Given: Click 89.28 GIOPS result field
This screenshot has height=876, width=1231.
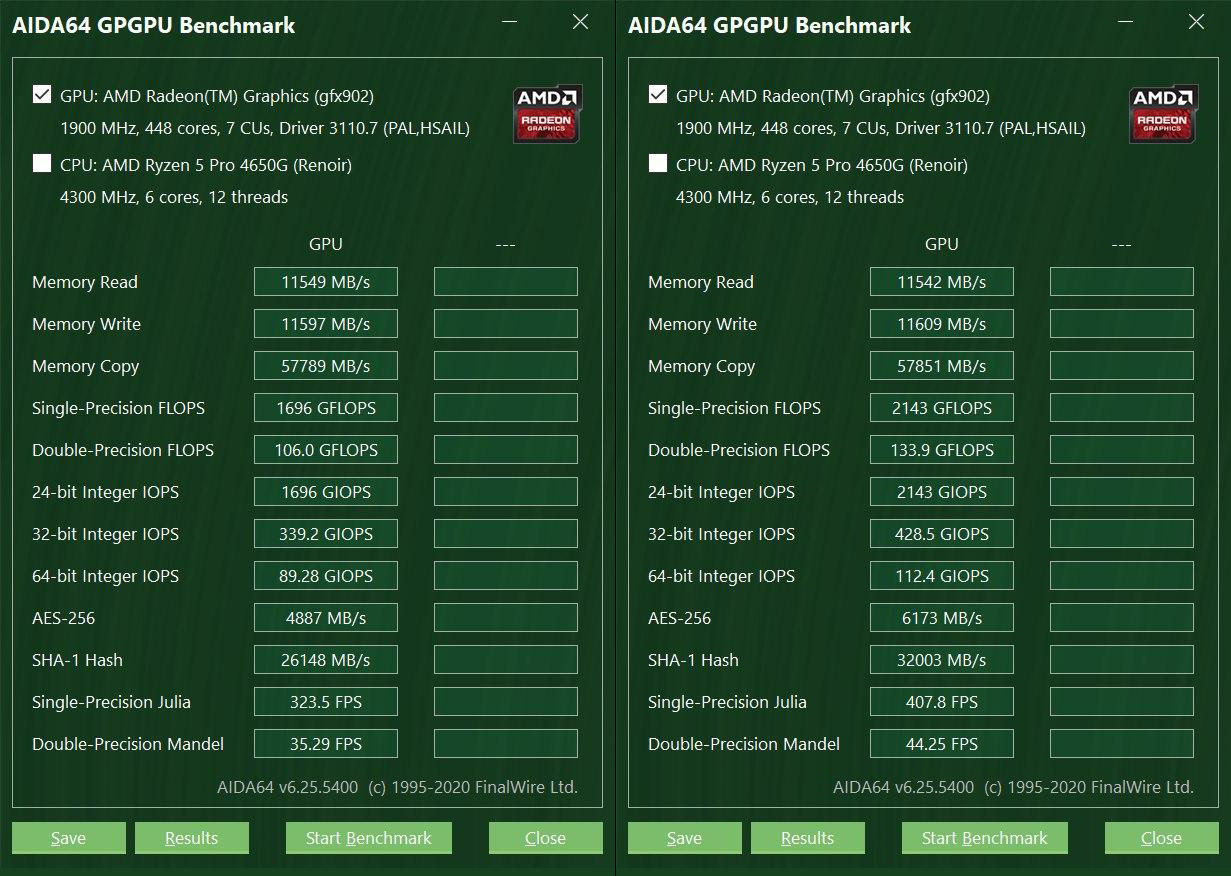Looking at the screenshot, I should 326,576.
